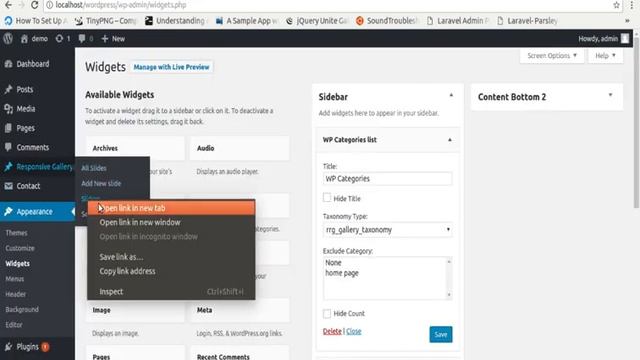The height and width of the screenshot is (360, 640).
Task: Select the Meta widget
Action: tap(240, 310)
